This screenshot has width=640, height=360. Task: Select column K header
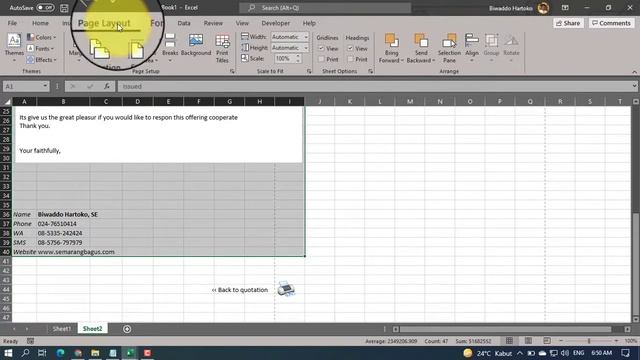[350, 102]
